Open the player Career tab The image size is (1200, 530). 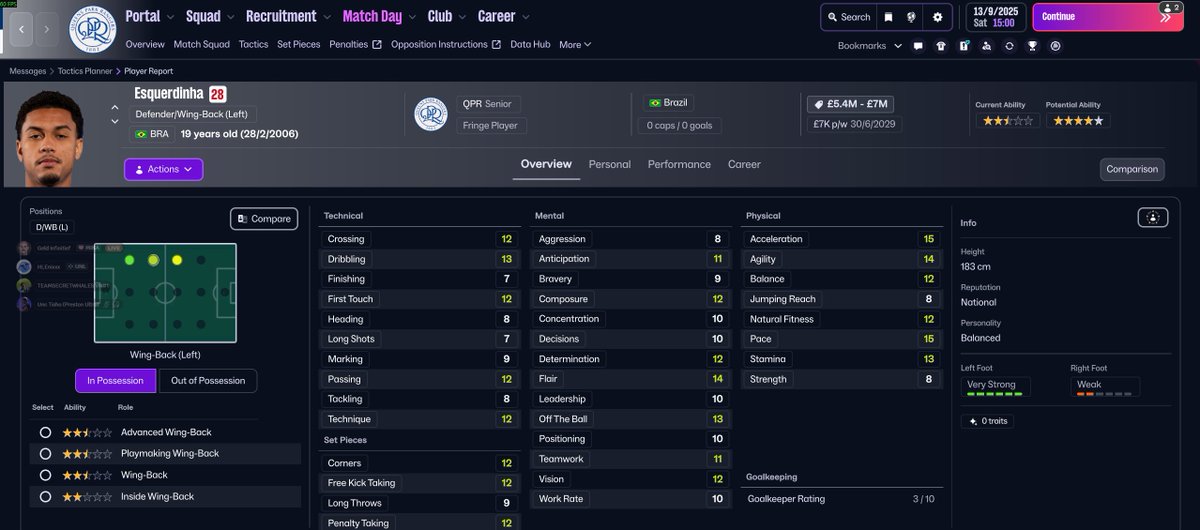[x=744, y=164]
